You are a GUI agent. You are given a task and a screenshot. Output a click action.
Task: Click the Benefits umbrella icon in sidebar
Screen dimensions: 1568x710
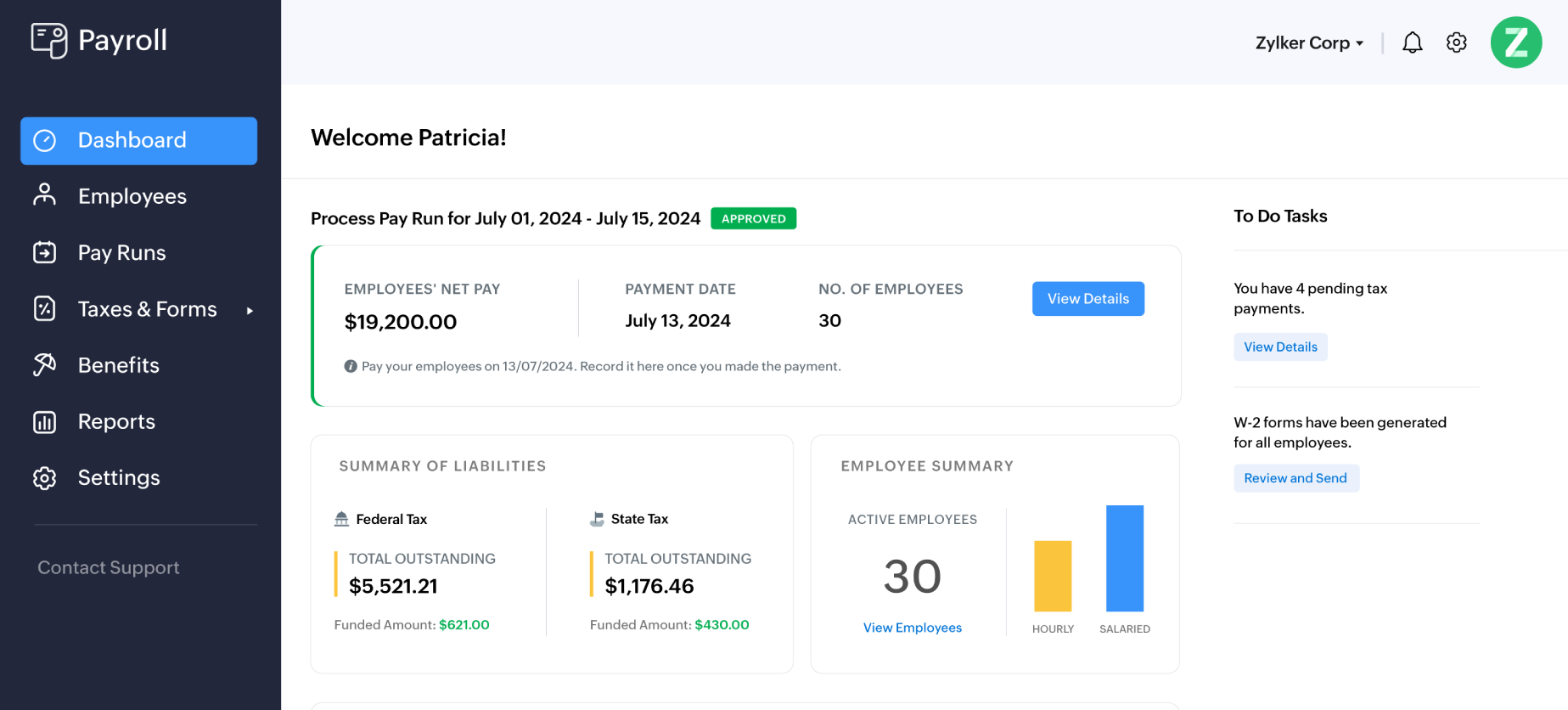pyautogui.click(x=44, y=365)
